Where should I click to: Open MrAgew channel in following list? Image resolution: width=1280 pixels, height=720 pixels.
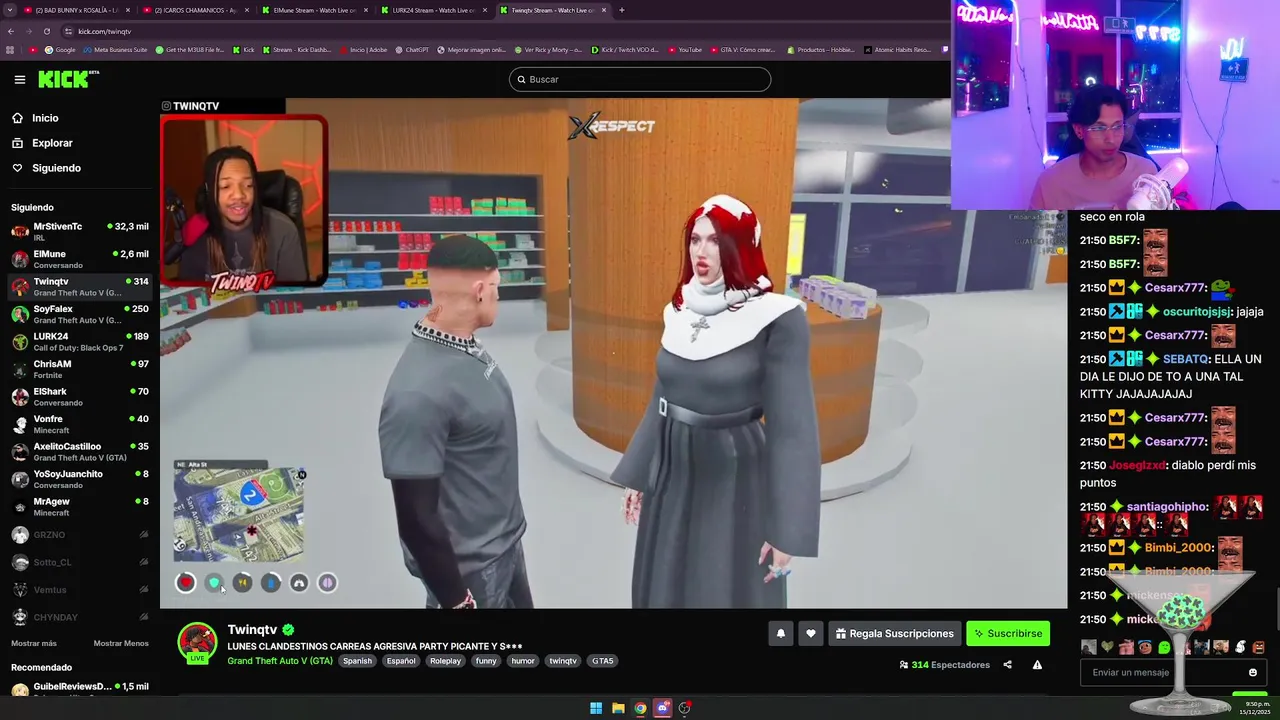[x=80, y=506]
